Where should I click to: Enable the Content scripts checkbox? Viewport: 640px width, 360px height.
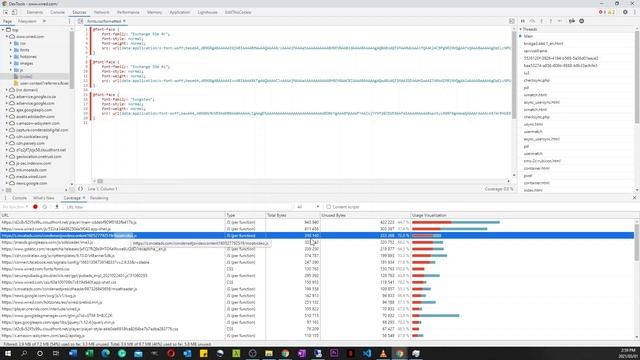click(x=329, y=207)
